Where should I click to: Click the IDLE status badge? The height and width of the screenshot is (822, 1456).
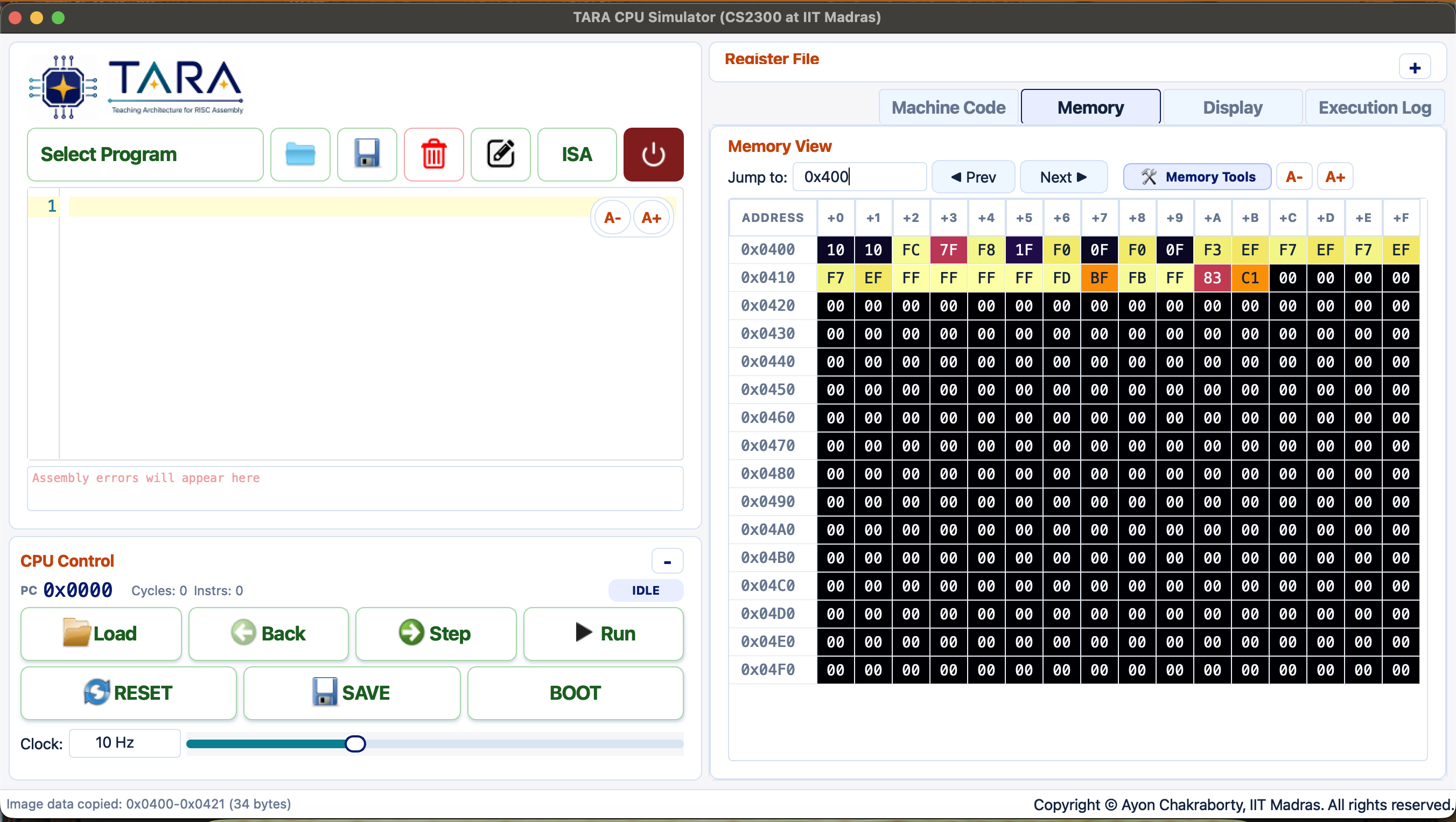[x=646, y=591]
